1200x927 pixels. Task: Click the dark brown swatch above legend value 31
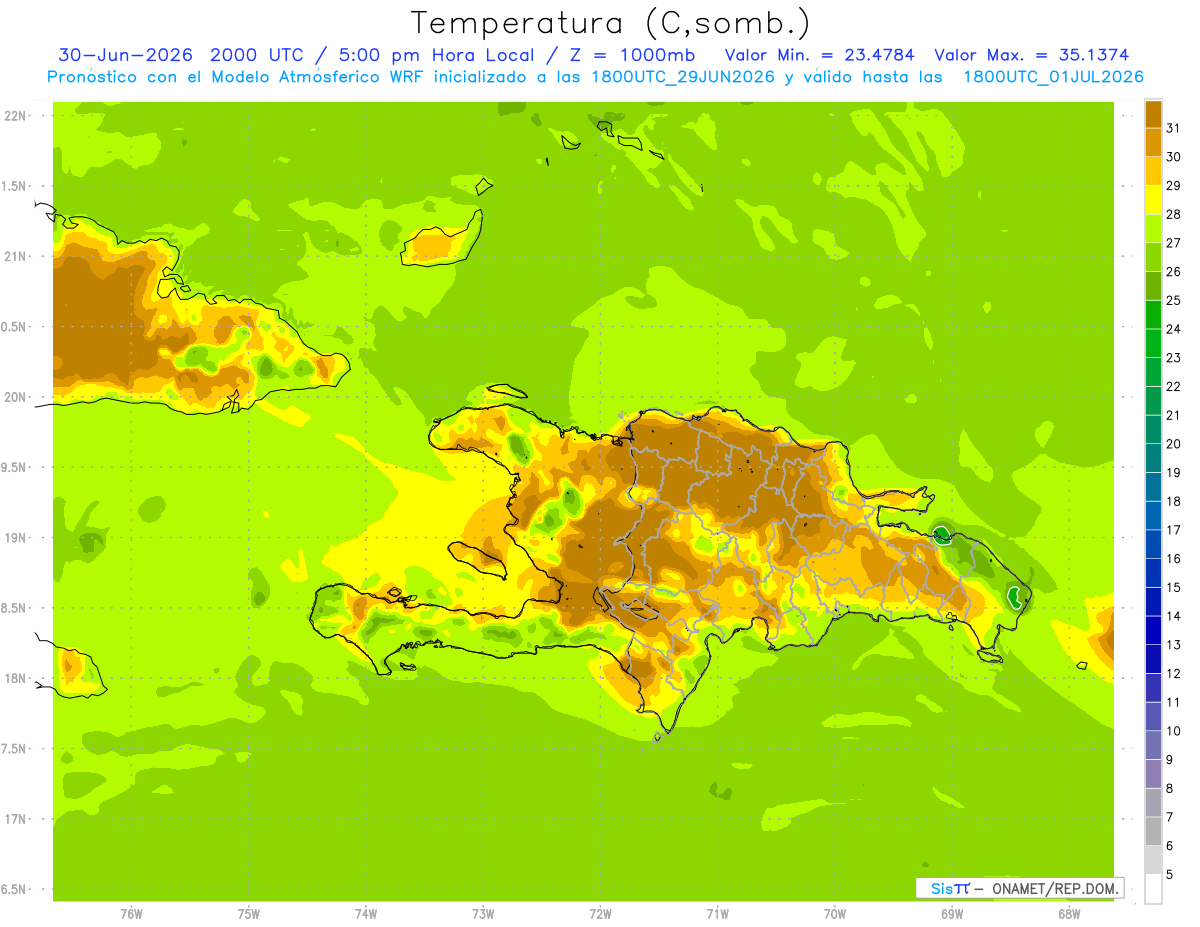pos(1153,113)
